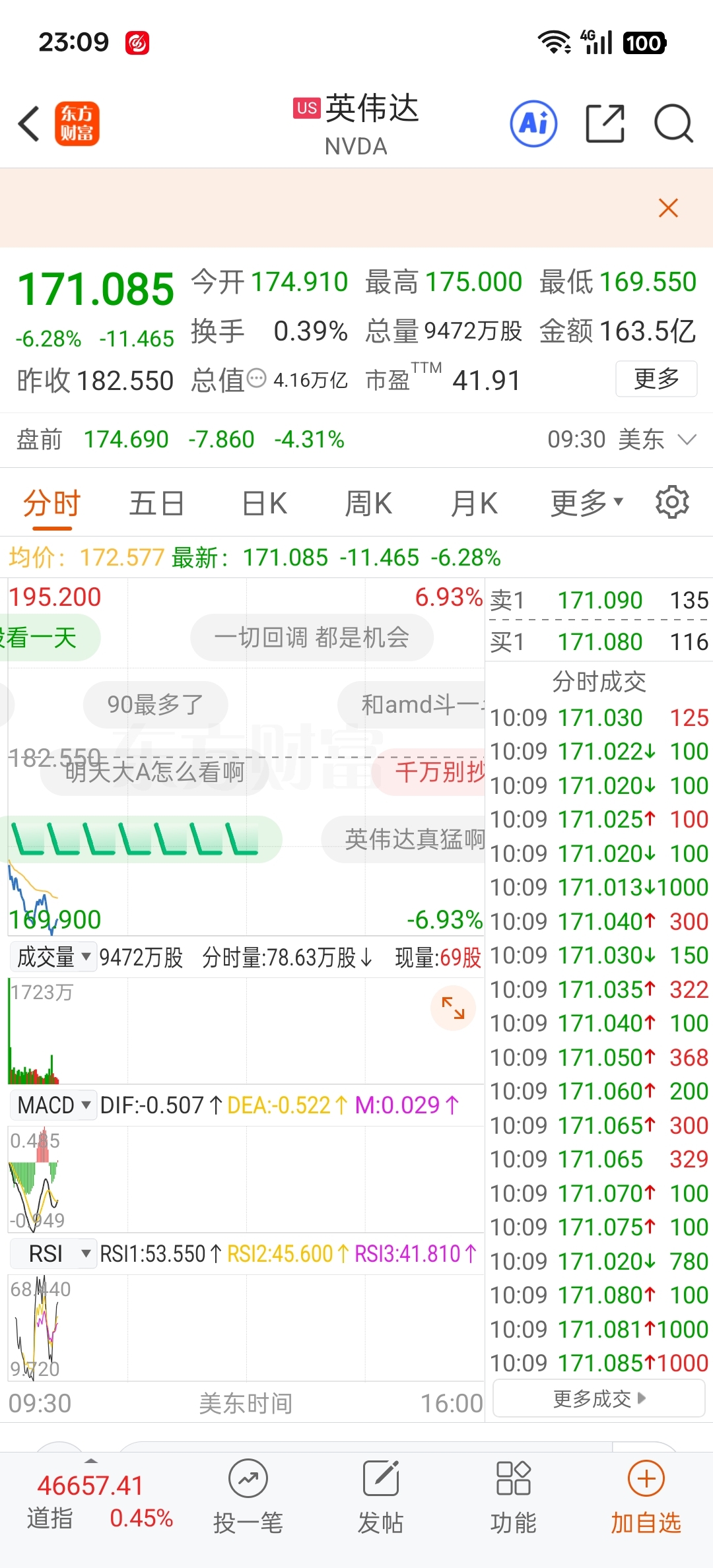Tap 均价 172.577 average price
This screenshot has height=1568, width=713.
click(x=86, y=558)
